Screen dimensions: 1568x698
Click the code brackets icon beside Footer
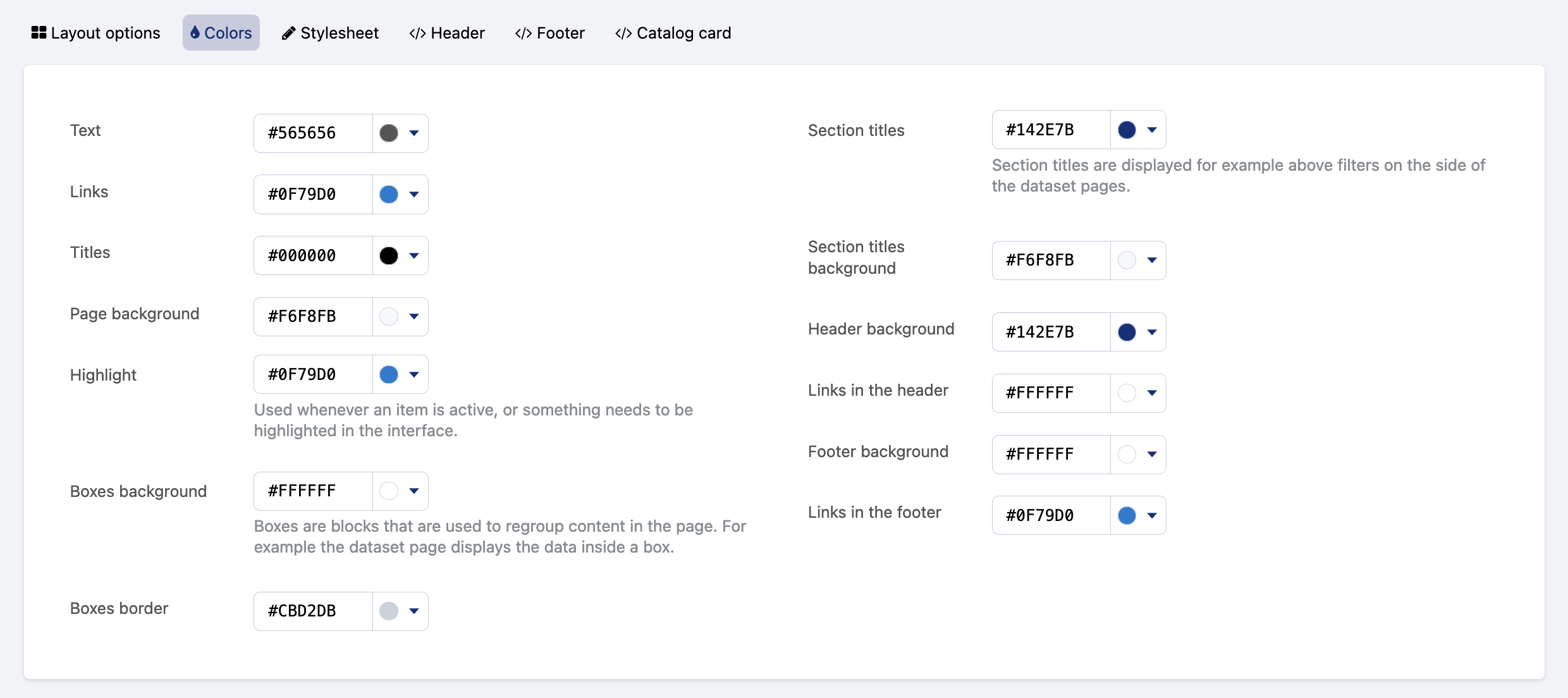524,34
